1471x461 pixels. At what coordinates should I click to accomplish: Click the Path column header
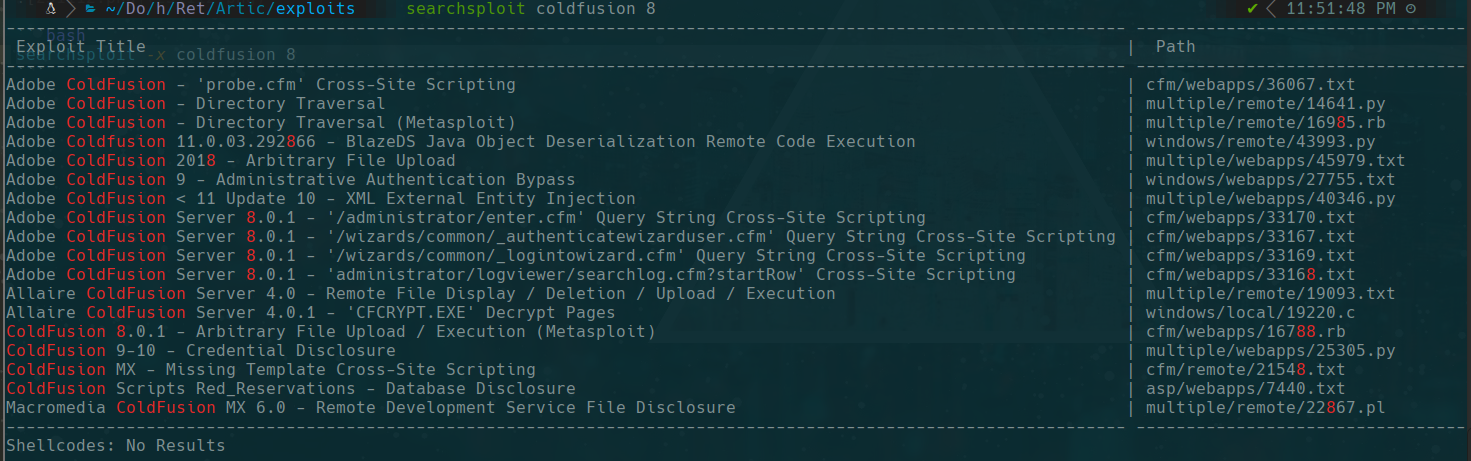click(1175, 46)
